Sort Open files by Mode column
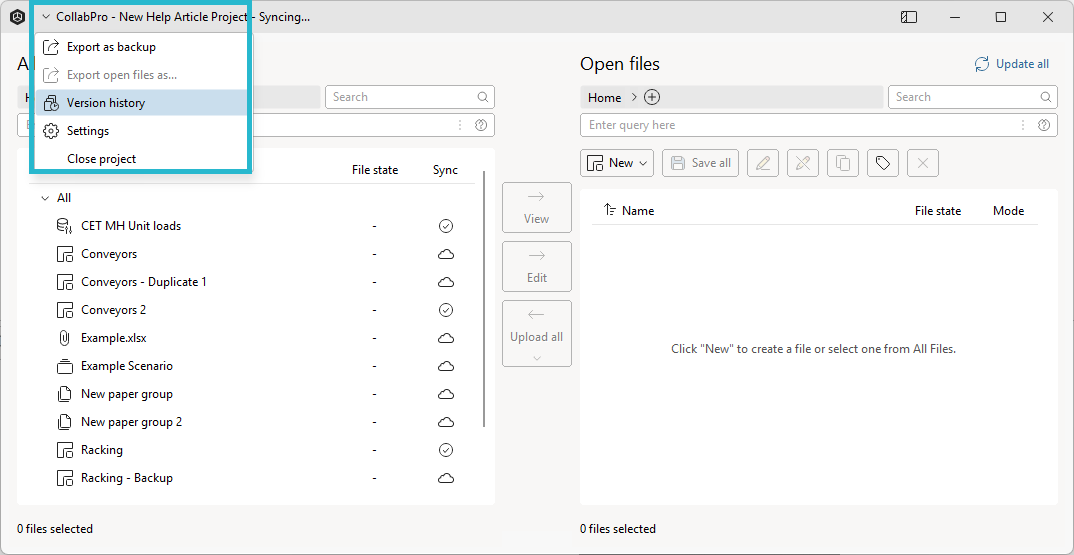The image size is (1074, 555). [1008, 211]
